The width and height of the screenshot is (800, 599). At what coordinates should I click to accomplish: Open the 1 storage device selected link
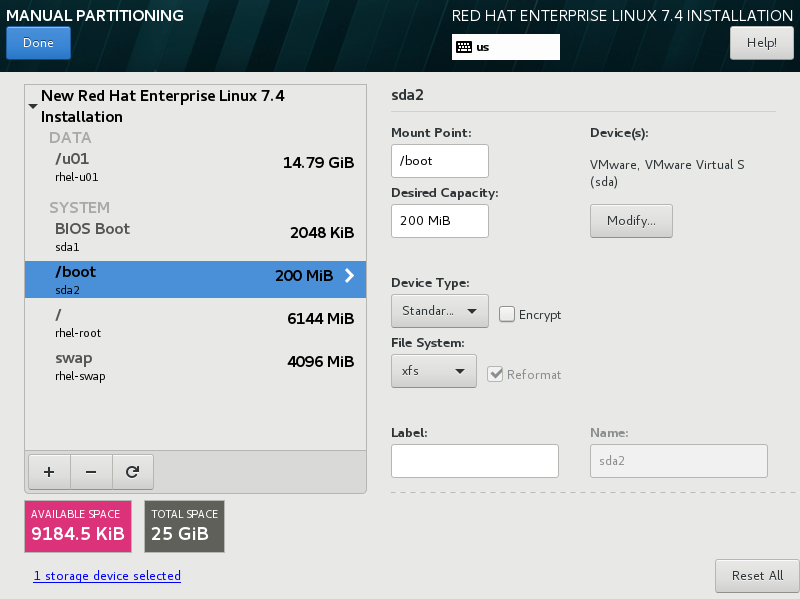point(107,576)
